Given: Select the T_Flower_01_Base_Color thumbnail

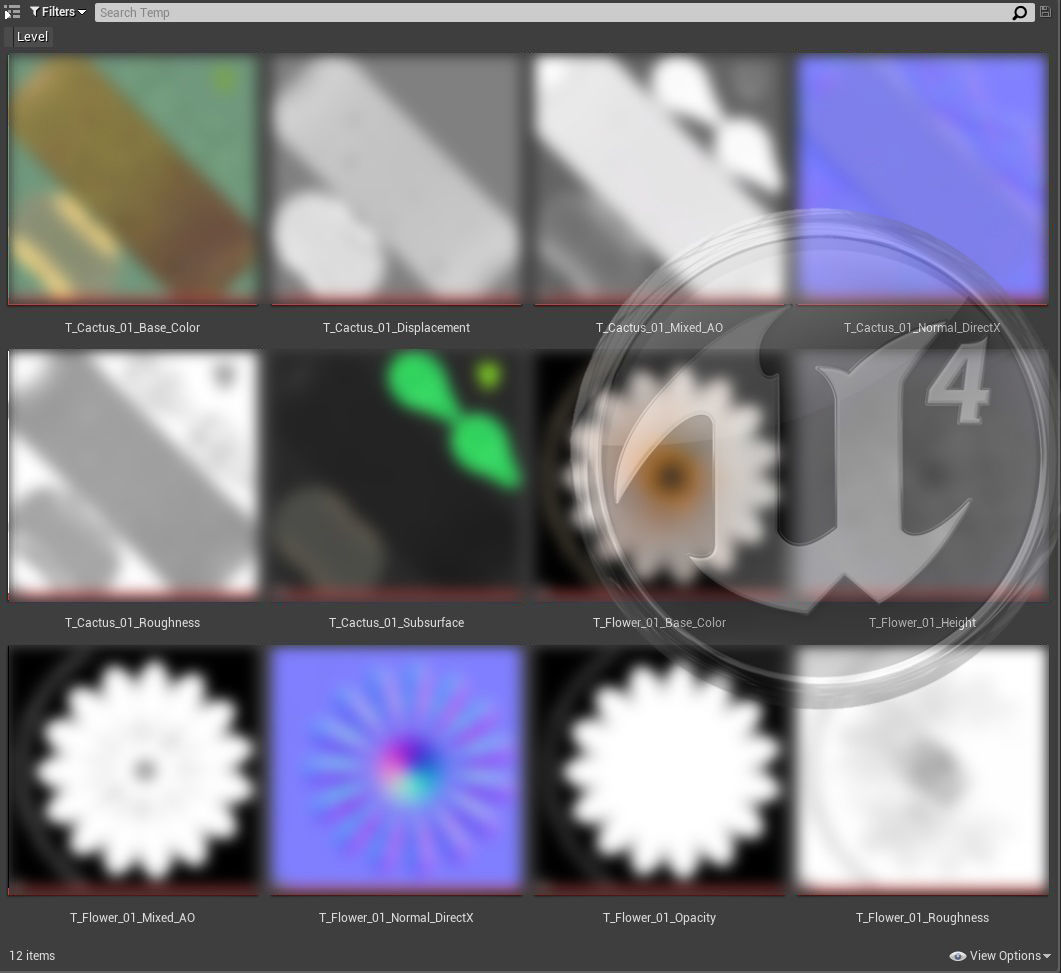Looking at the screenshot, I should pyautogui.click(x=660, y=475).
